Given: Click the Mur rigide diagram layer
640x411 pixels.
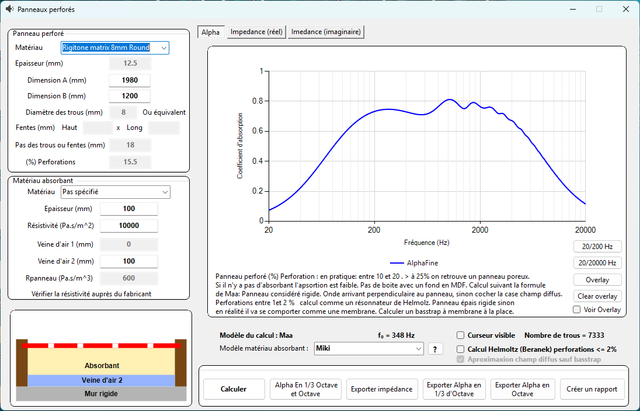Looking at the screenshot, I should click(x=101, y=394).
